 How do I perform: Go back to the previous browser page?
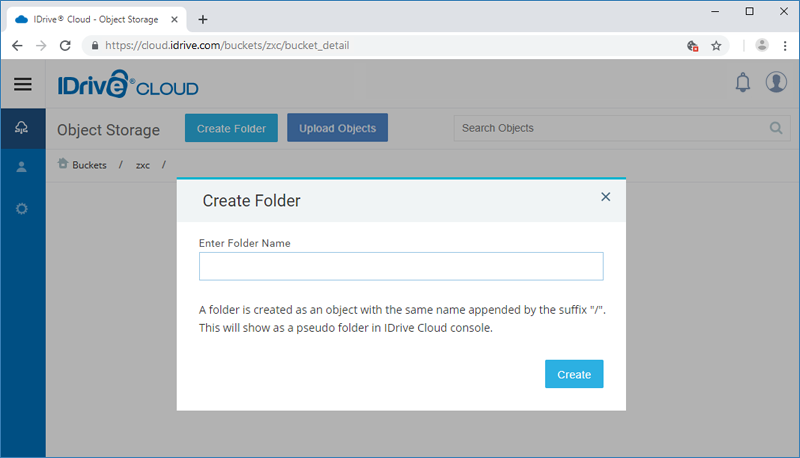[17, 45]
